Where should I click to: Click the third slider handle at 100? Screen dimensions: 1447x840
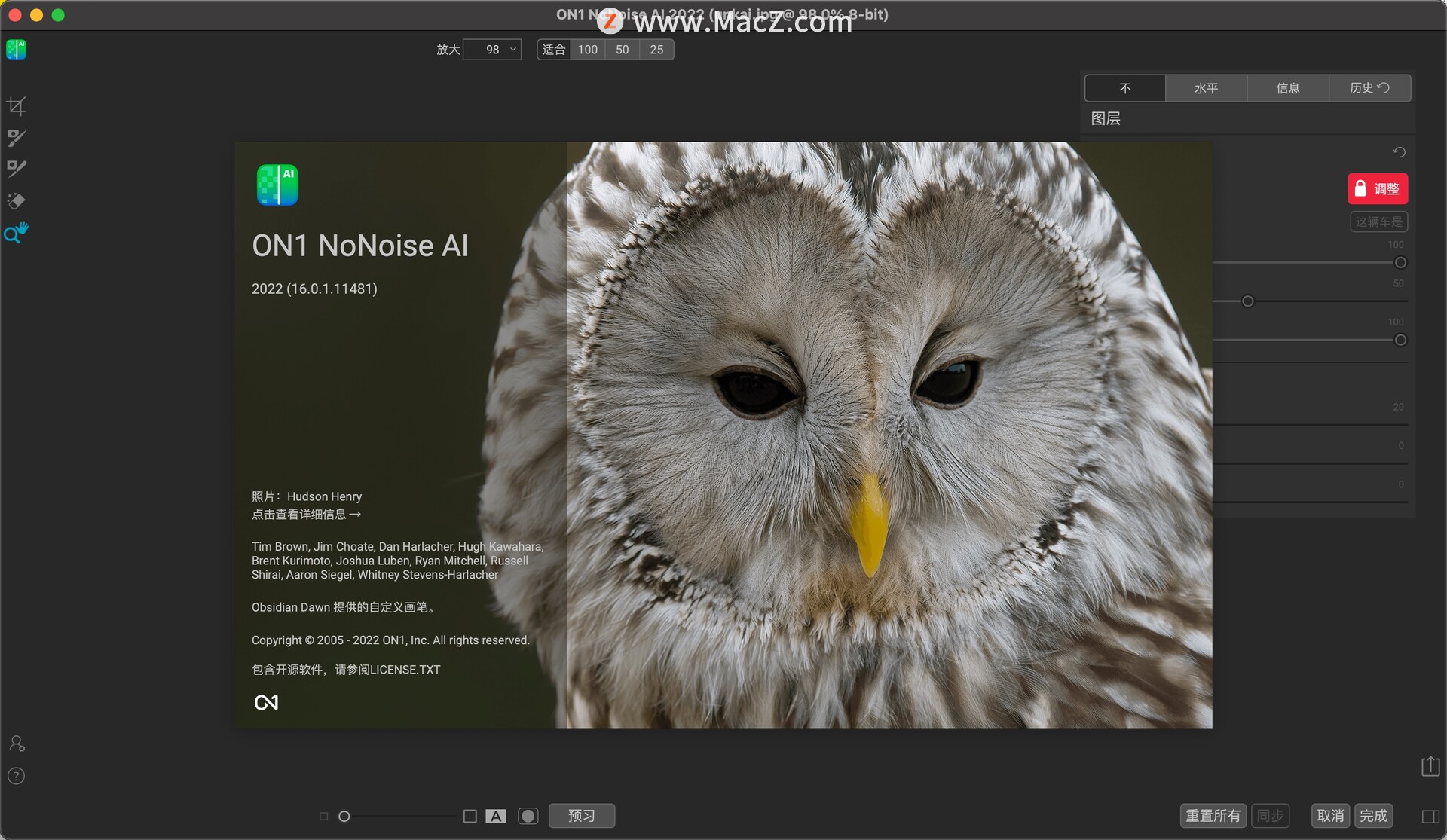1400,341
